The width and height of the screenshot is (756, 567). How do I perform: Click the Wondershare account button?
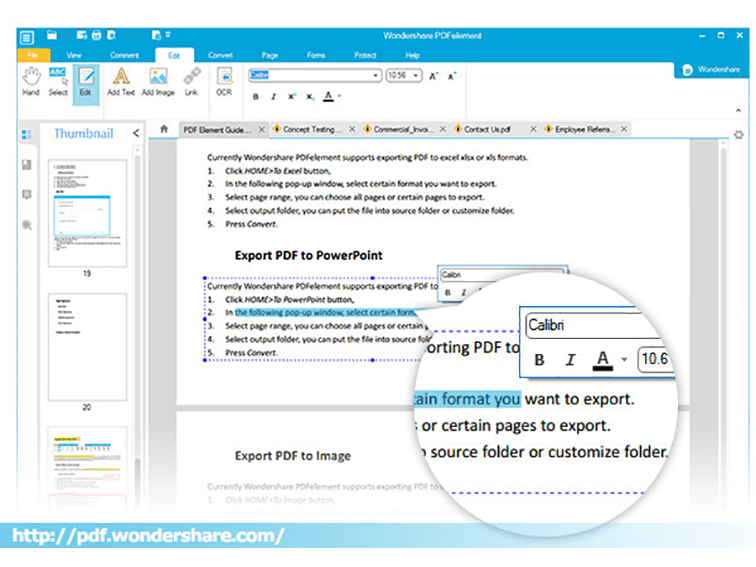tap(712, 69)
